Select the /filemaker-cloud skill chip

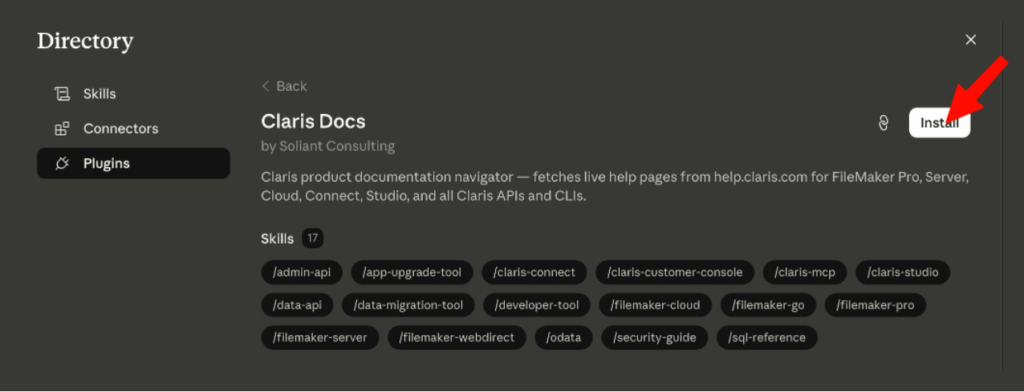click(655, 305)
